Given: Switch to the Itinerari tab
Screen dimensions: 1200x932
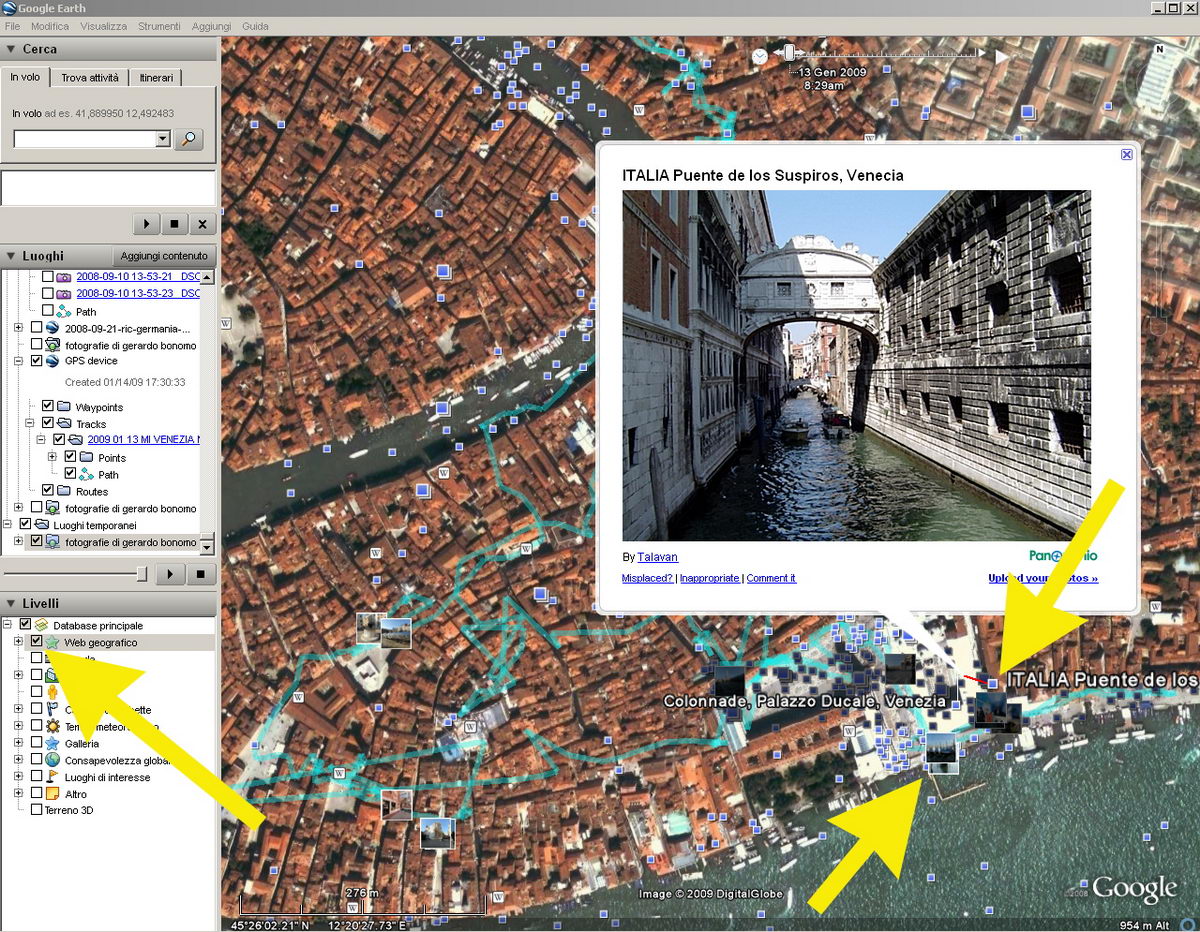Looking at the screenshot, I should [156, 77].
